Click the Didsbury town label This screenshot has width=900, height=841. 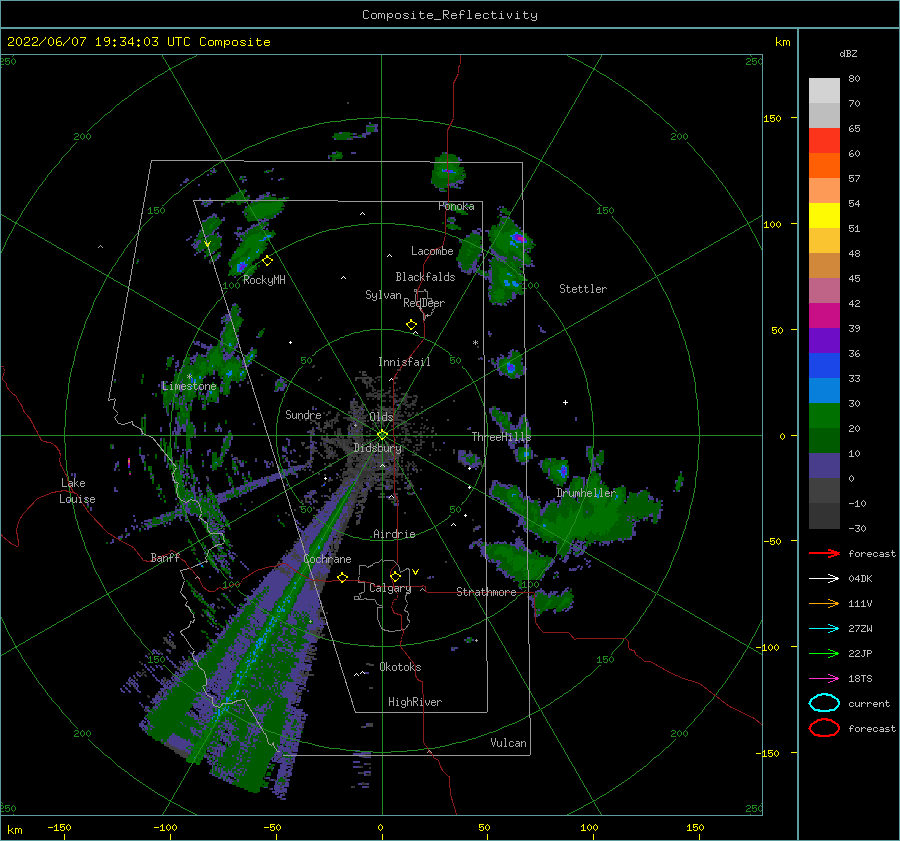pyautogui.click(x=377, y=448)
